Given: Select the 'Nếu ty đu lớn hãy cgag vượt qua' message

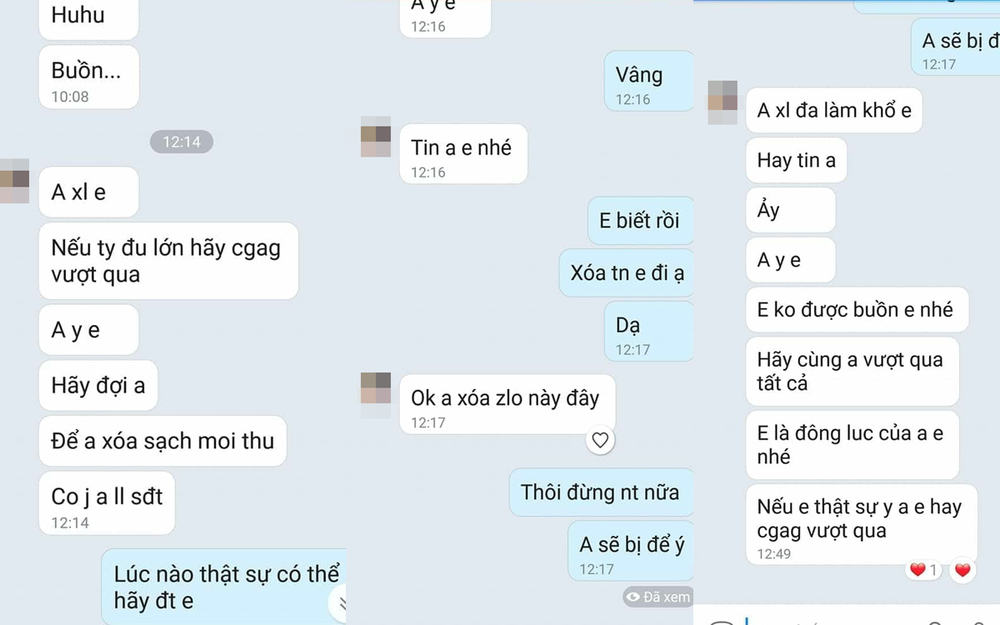Looking at the screenshot, I should (x=168, y=261).
